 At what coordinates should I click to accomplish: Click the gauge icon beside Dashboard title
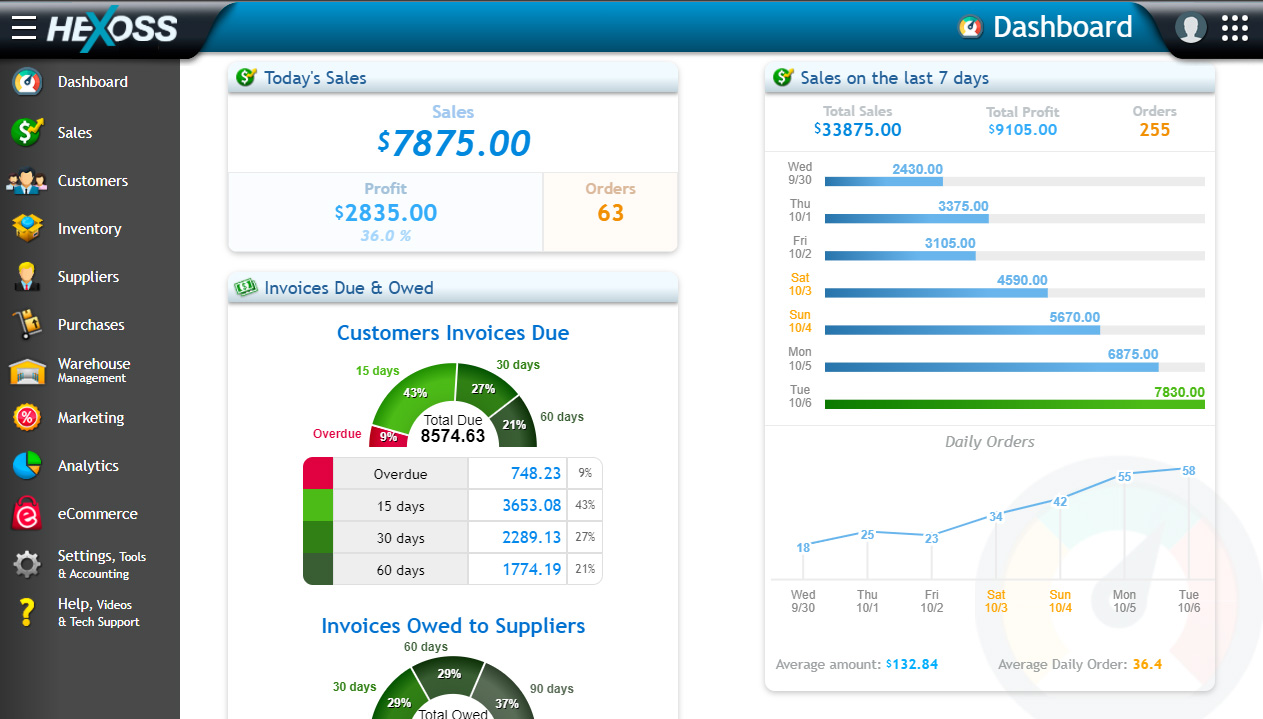click(970, 27)
